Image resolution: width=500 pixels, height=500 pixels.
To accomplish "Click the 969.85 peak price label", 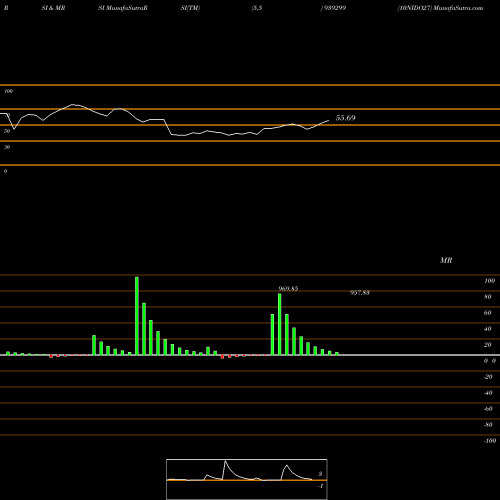I will coord(288,289).
